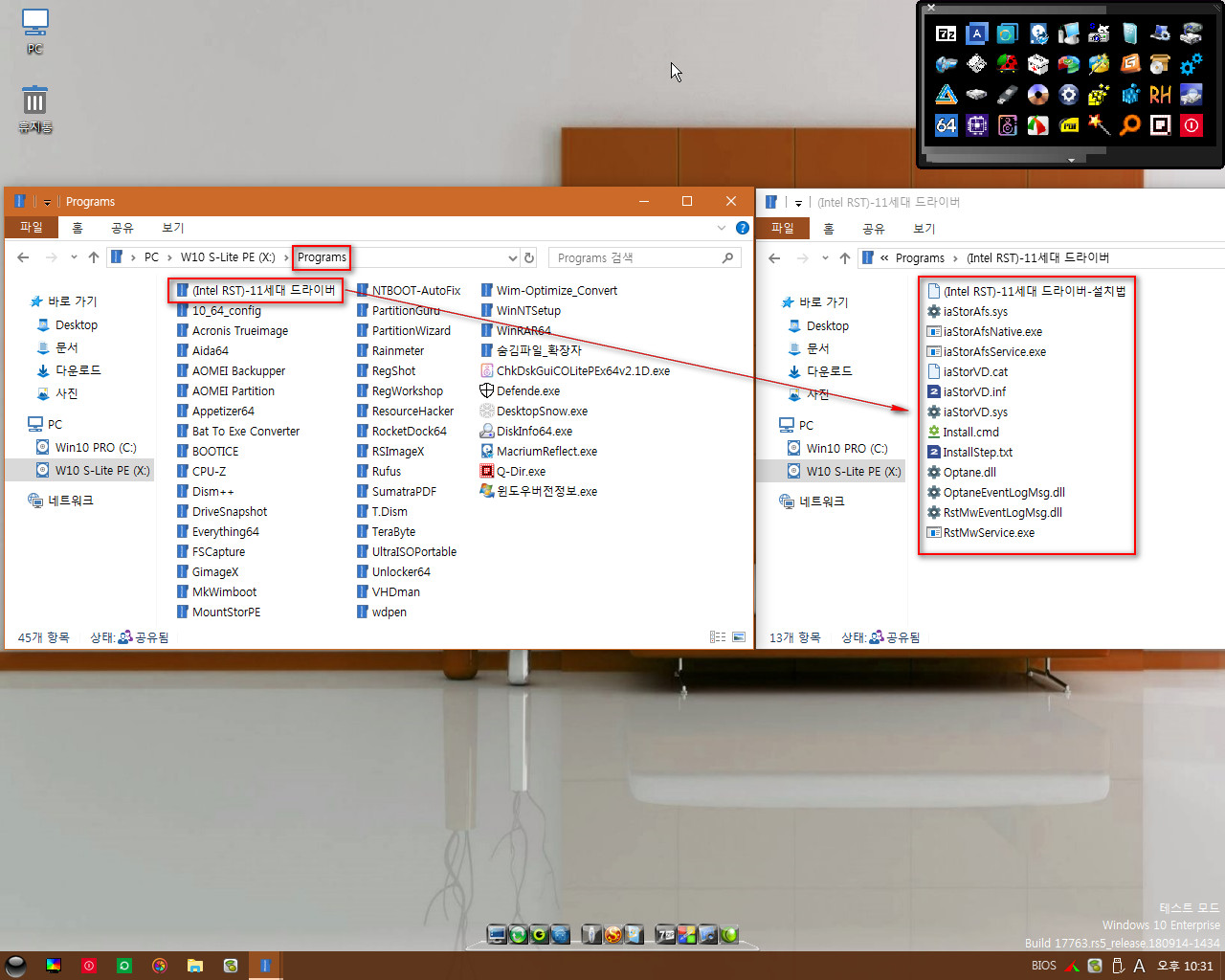The image size is (1225, 980).
Task: Select Rufus folder in Programs window
Action: point(379,471)
